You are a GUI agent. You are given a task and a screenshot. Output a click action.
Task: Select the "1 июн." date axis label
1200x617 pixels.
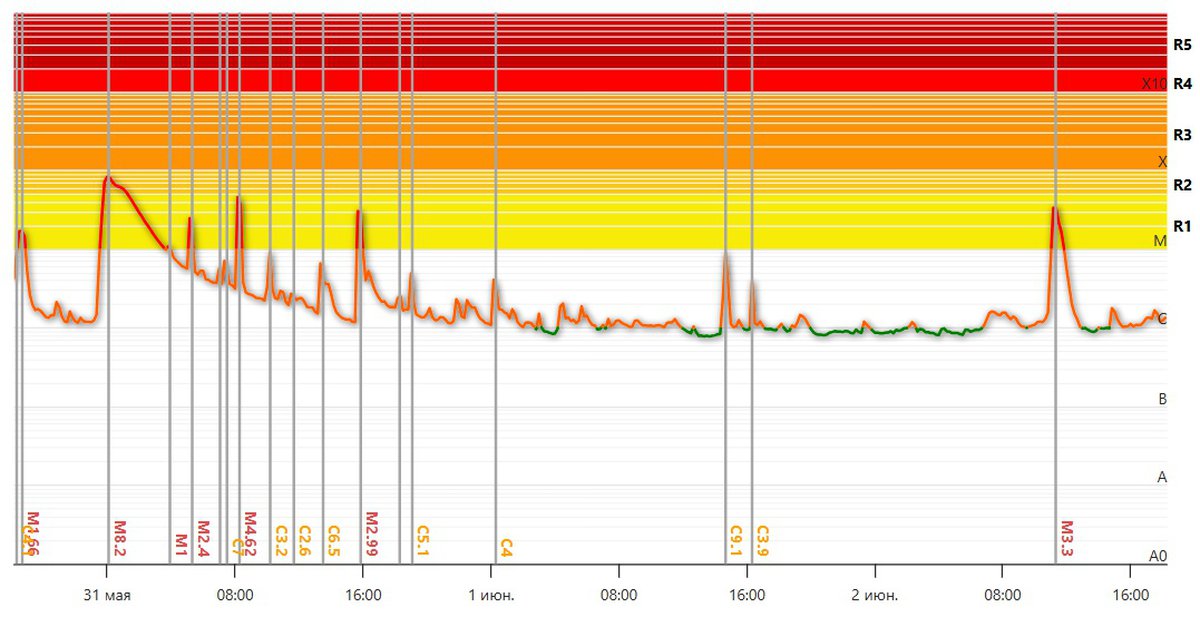[491, 596]
